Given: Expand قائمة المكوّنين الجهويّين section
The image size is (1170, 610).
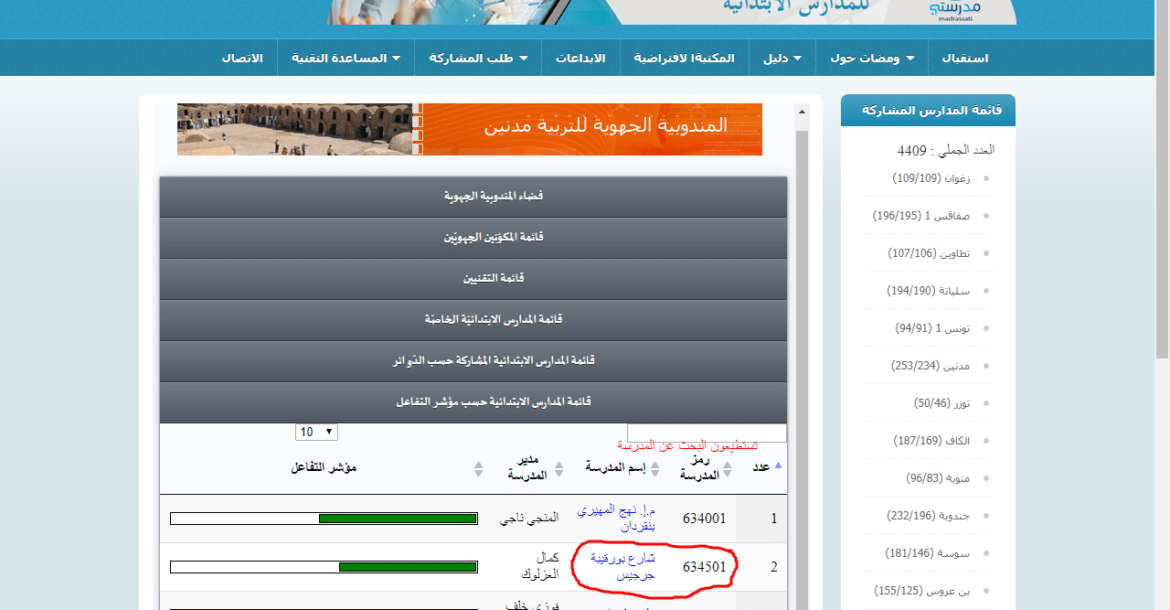Looking at the screenshot, I should (473, 238).
